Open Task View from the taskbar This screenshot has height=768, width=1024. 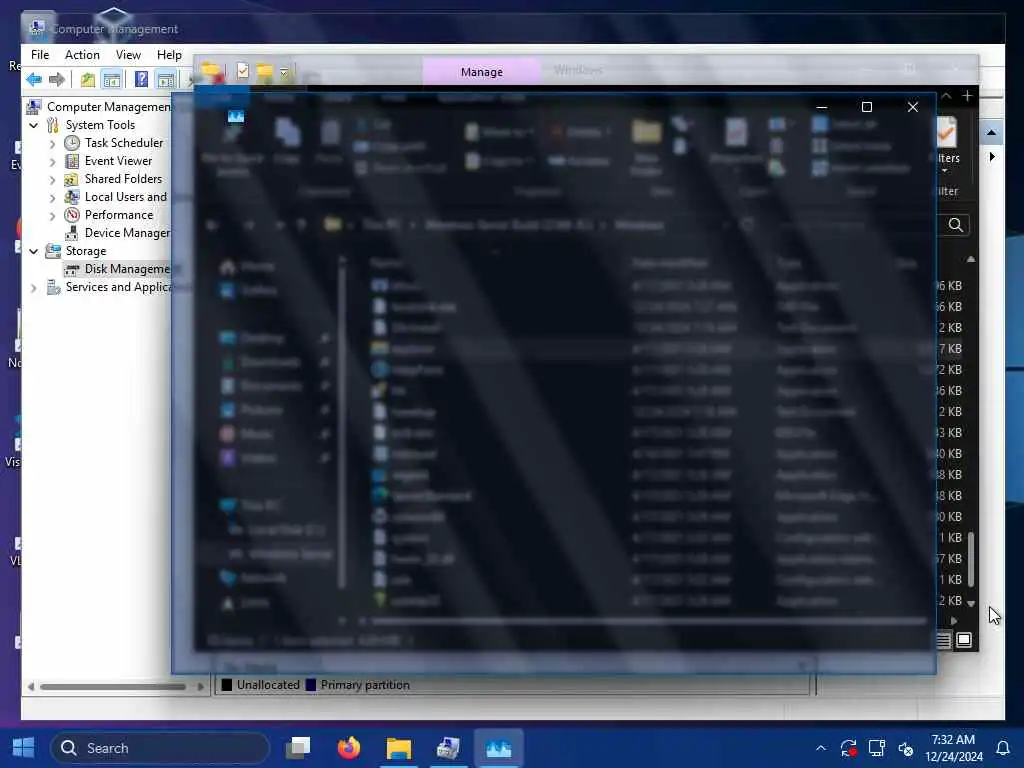click(299, 748)
